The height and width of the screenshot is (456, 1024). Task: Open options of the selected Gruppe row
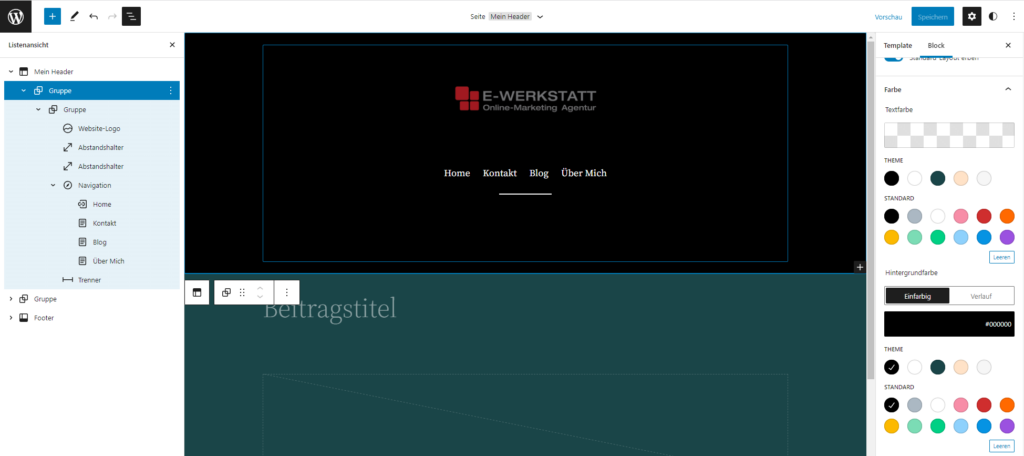coord(171,90)
